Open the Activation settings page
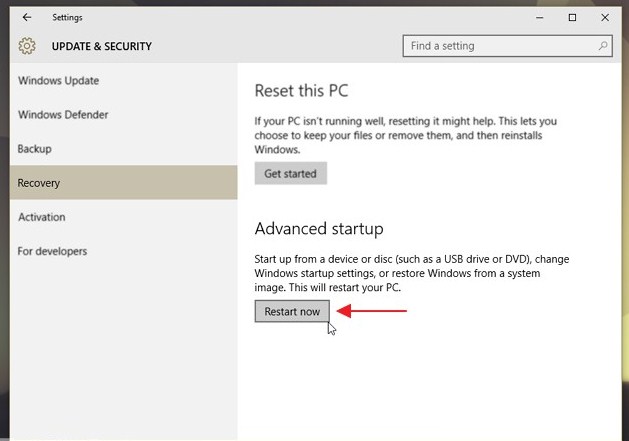Image resolution: width=629 pixels, height=441 pixels. (42, 217)
